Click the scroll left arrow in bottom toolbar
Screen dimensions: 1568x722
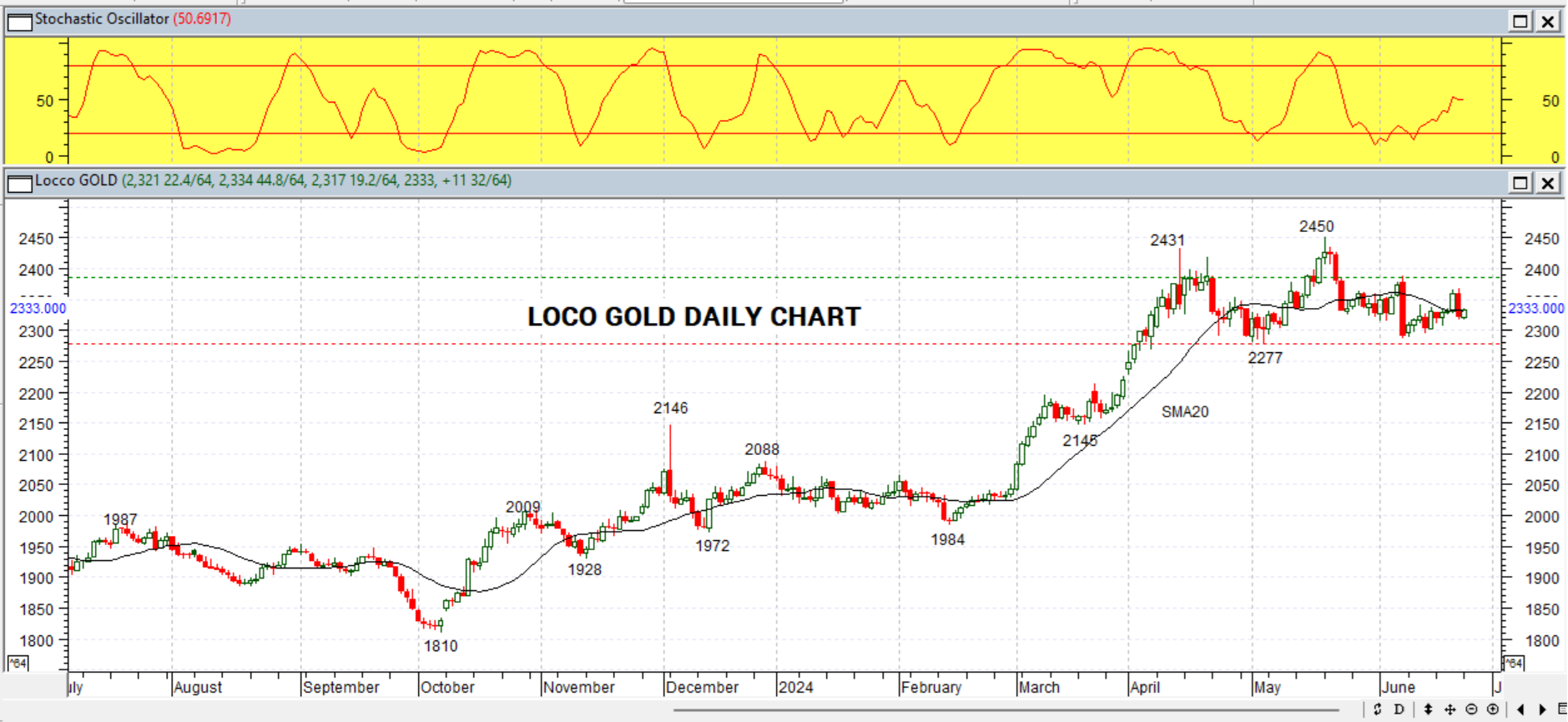pyautogui.click(x=1520, y=709)
